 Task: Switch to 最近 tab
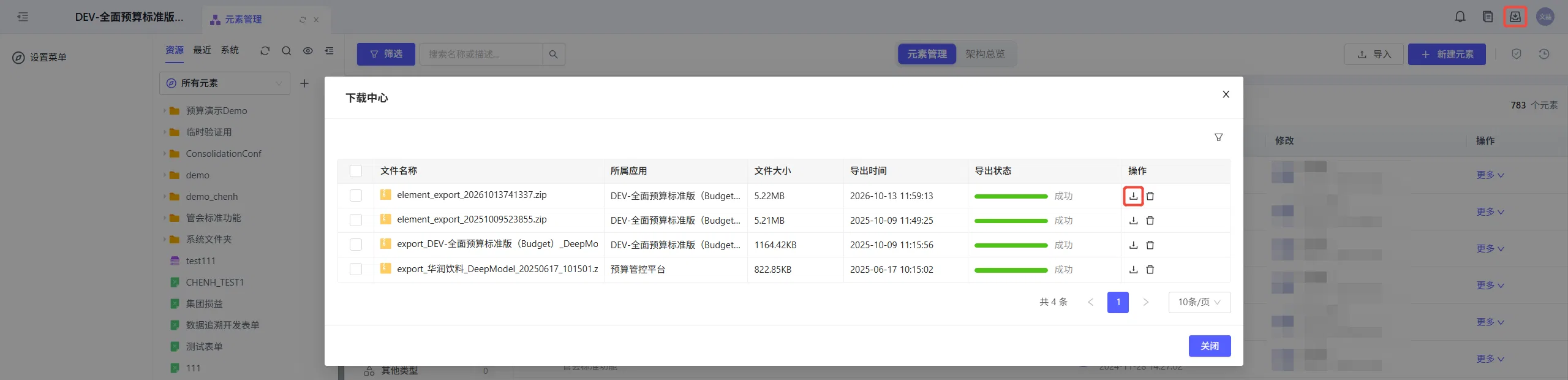202,50
